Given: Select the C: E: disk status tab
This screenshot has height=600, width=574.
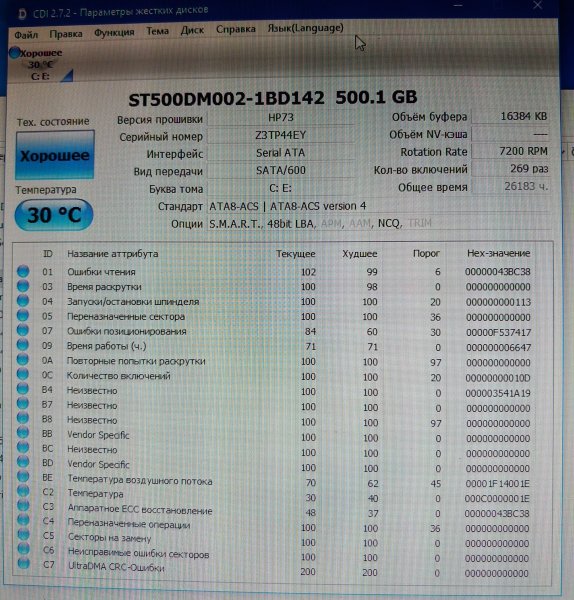Looking at the screenshot, I should (40, 64).
